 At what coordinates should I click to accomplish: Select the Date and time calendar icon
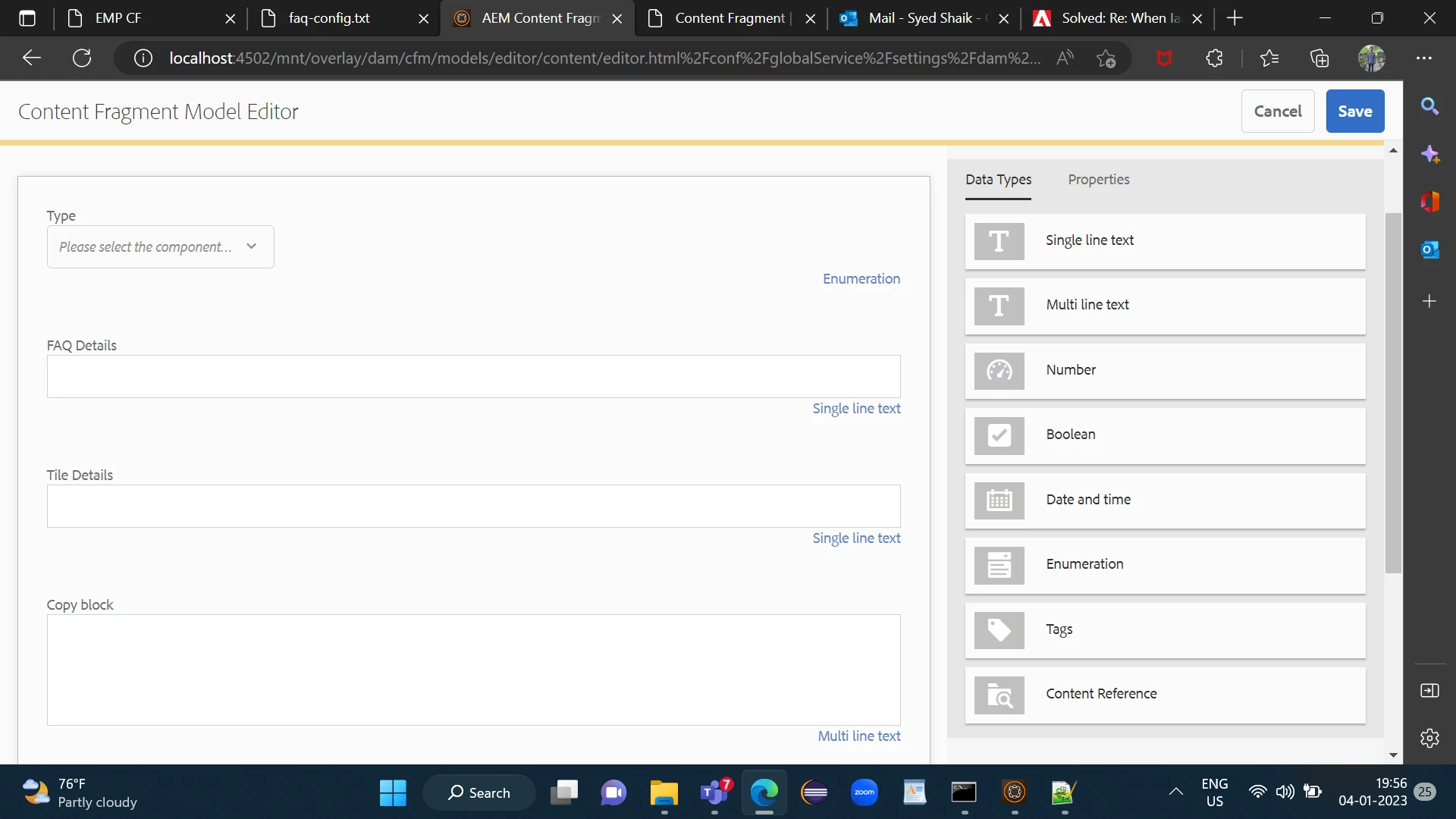coord(999,500)
